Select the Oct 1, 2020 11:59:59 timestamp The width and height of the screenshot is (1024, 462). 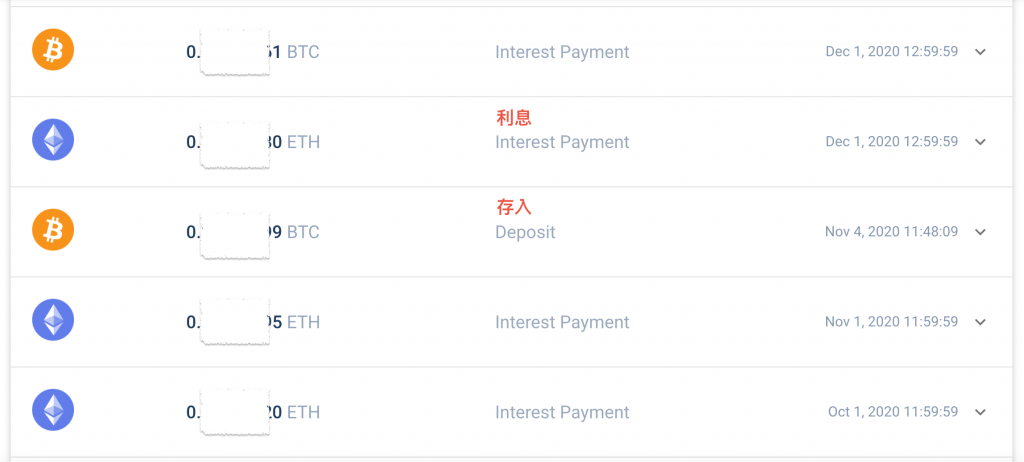pyautogui.click(x=893, y=412)
